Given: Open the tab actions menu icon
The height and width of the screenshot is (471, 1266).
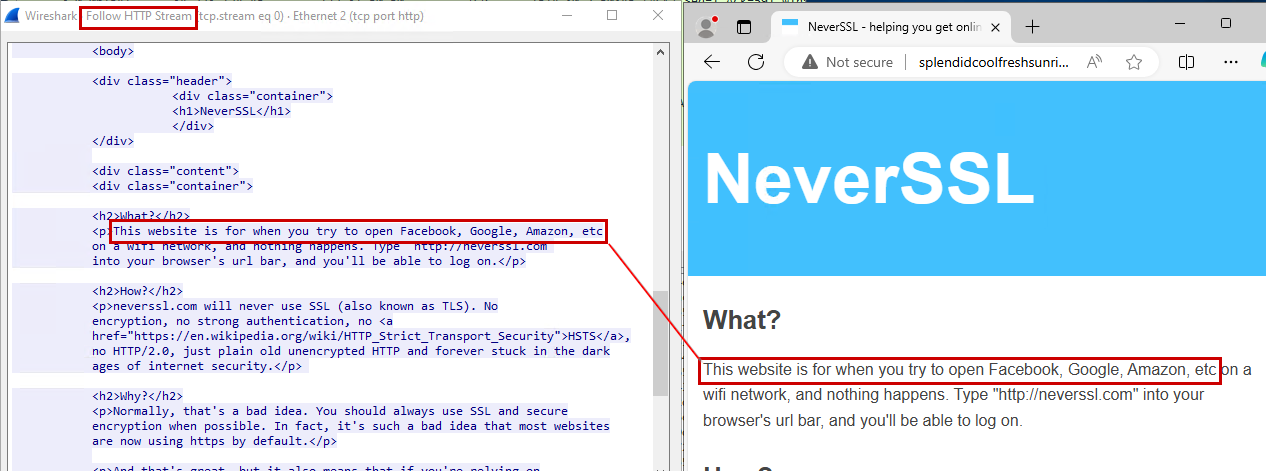Looking at the screenshot, I should tap(743, 27).
